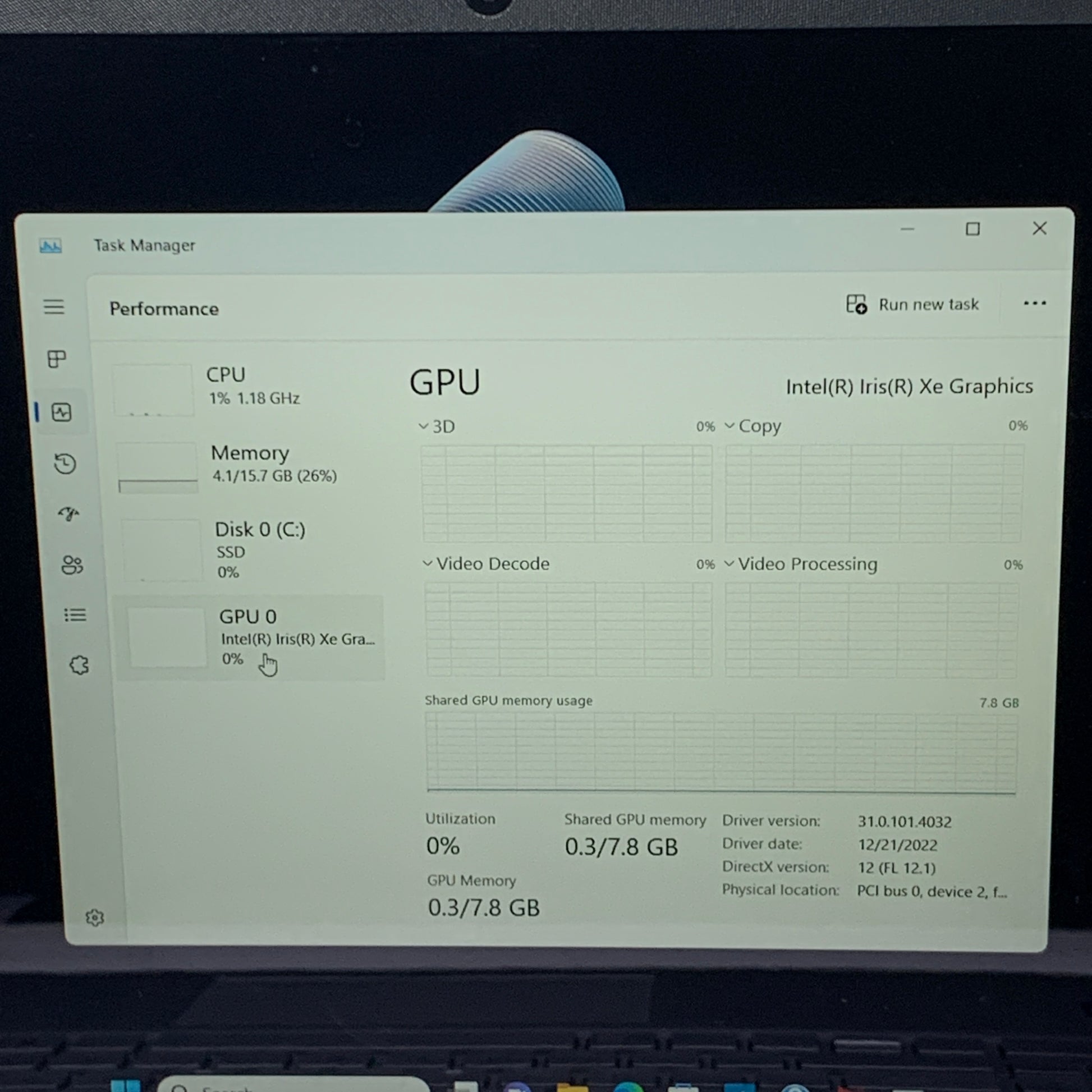Viewport: 1092px width, 1092px height.
Task: Click the Video Decode usage graph
Action: (568, 630)
